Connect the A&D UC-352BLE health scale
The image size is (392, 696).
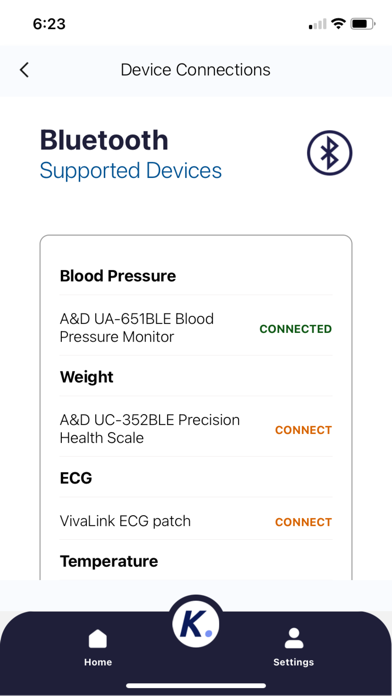(x=303, y=430)
